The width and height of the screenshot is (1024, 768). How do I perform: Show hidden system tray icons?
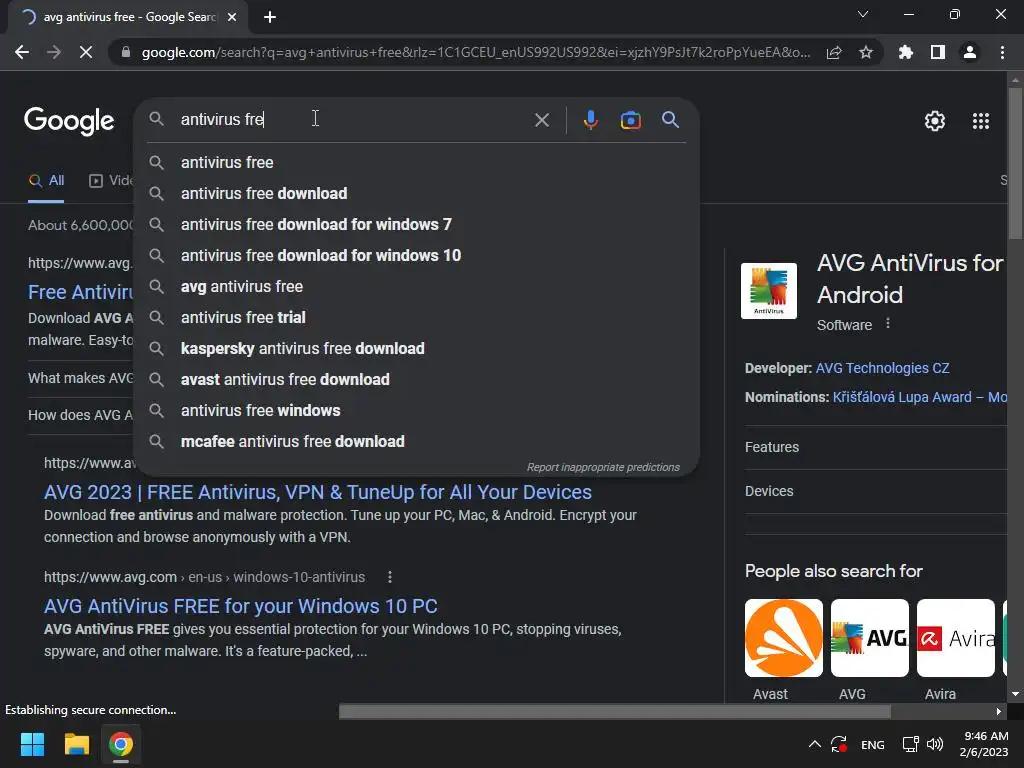(x=814, y=744)
